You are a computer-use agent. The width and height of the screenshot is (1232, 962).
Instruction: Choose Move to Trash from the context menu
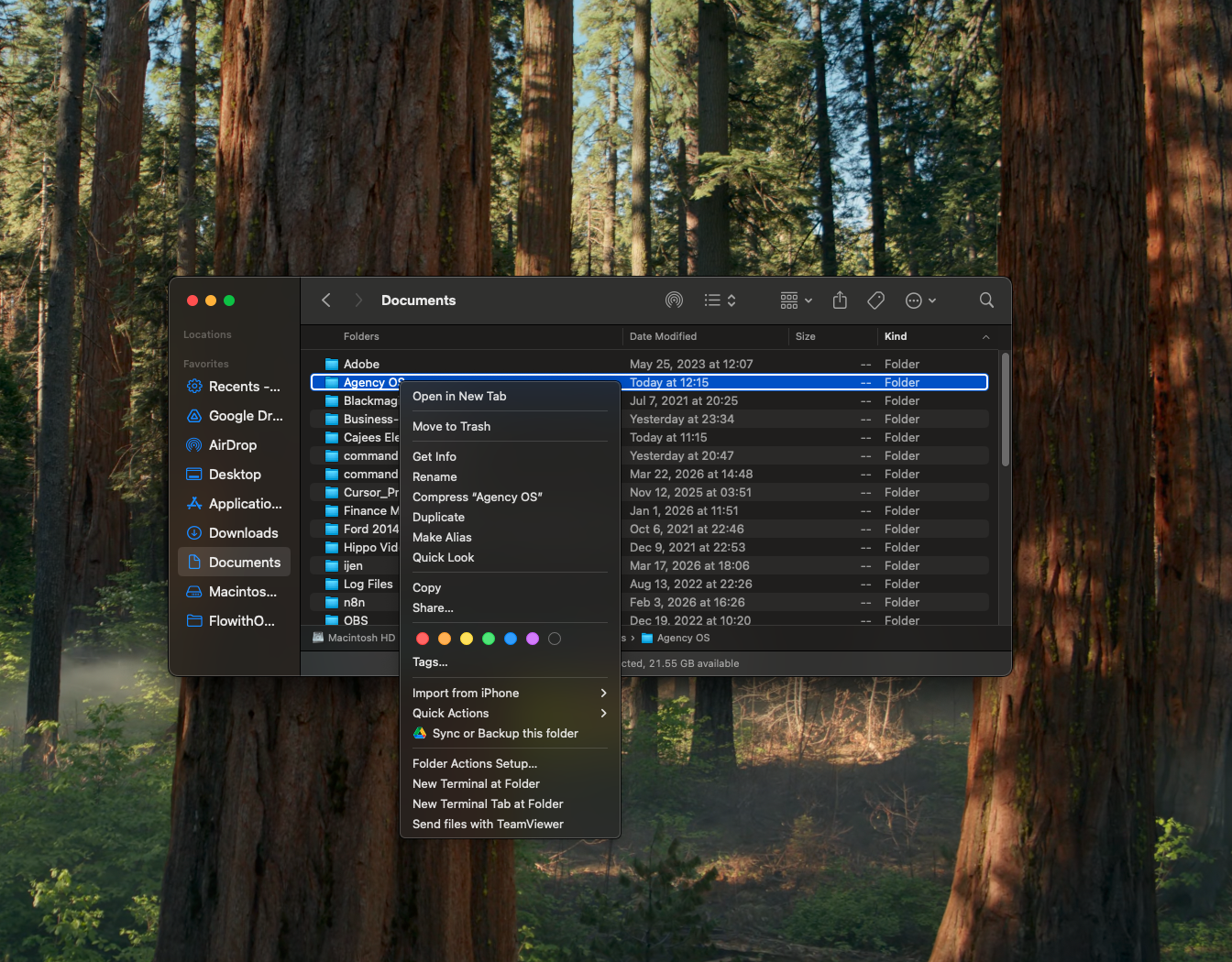[451, 426]
